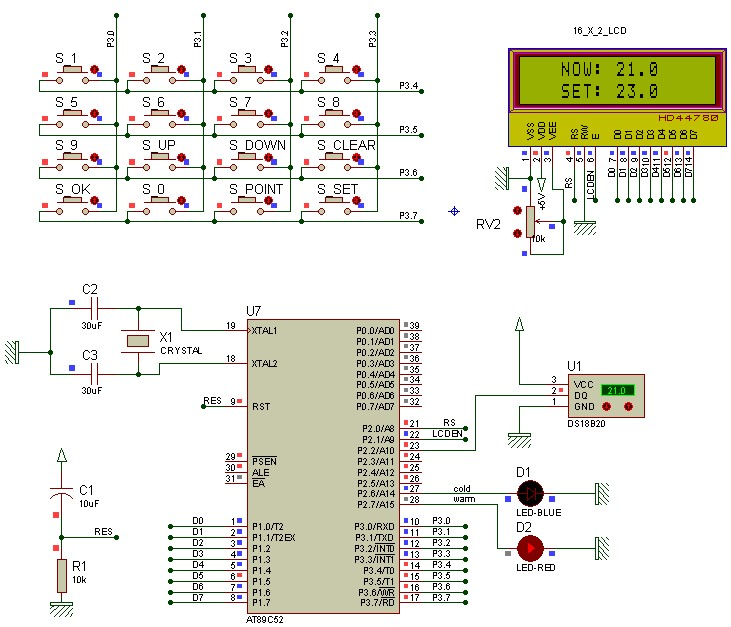Select the ground symbol at LCD VSS pin

click(x=502, y=178)
